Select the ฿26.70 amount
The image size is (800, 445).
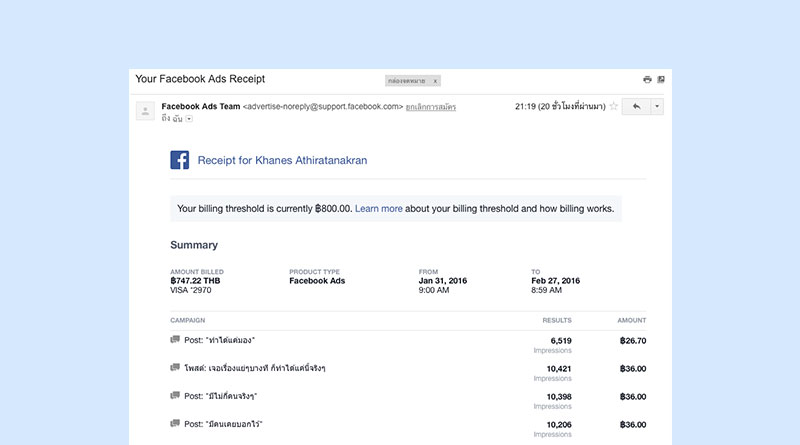[633, 341]
